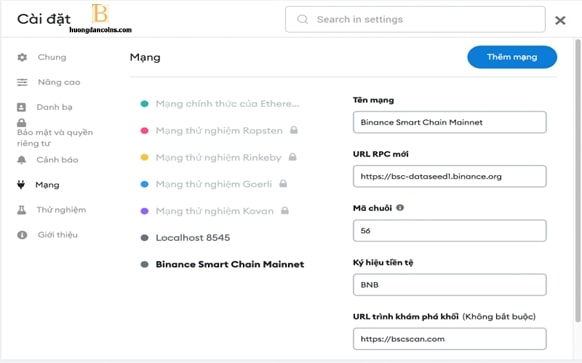This screenshot has width=582, height=363.
Task: Click the vertical scrollbar on the right
Action: click(x=578, y=180)
